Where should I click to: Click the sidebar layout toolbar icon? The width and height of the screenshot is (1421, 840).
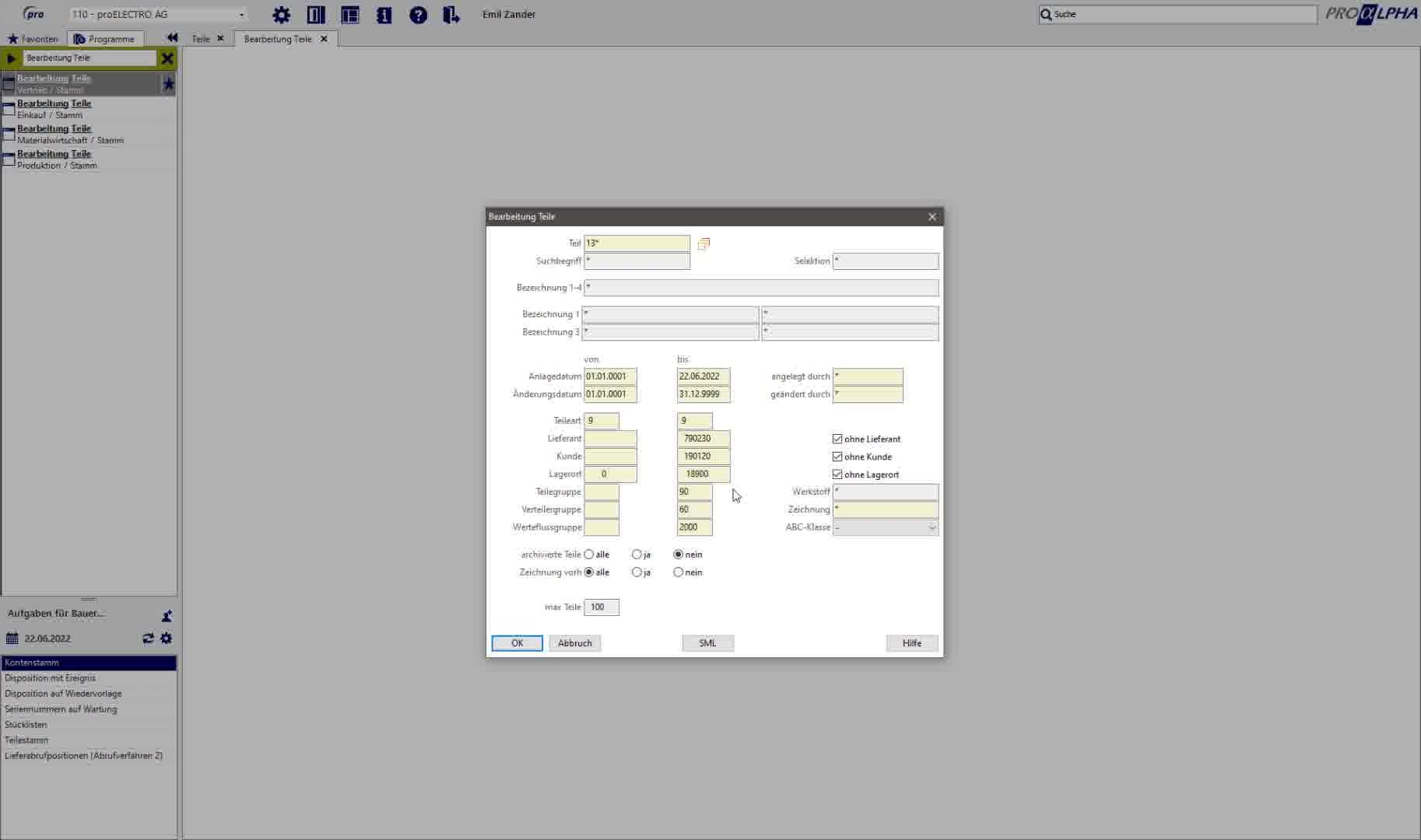pyautogui.click(x=350, y=15)
